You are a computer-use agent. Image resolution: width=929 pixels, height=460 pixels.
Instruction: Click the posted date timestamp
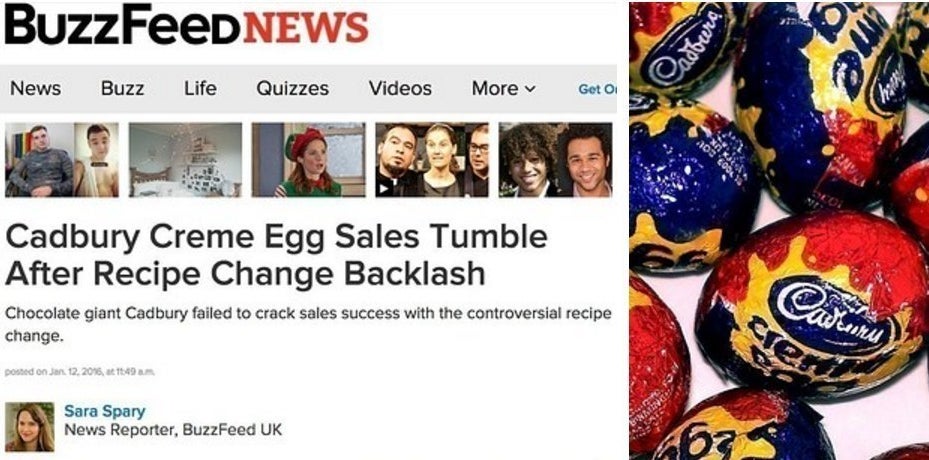click(80, 372)
